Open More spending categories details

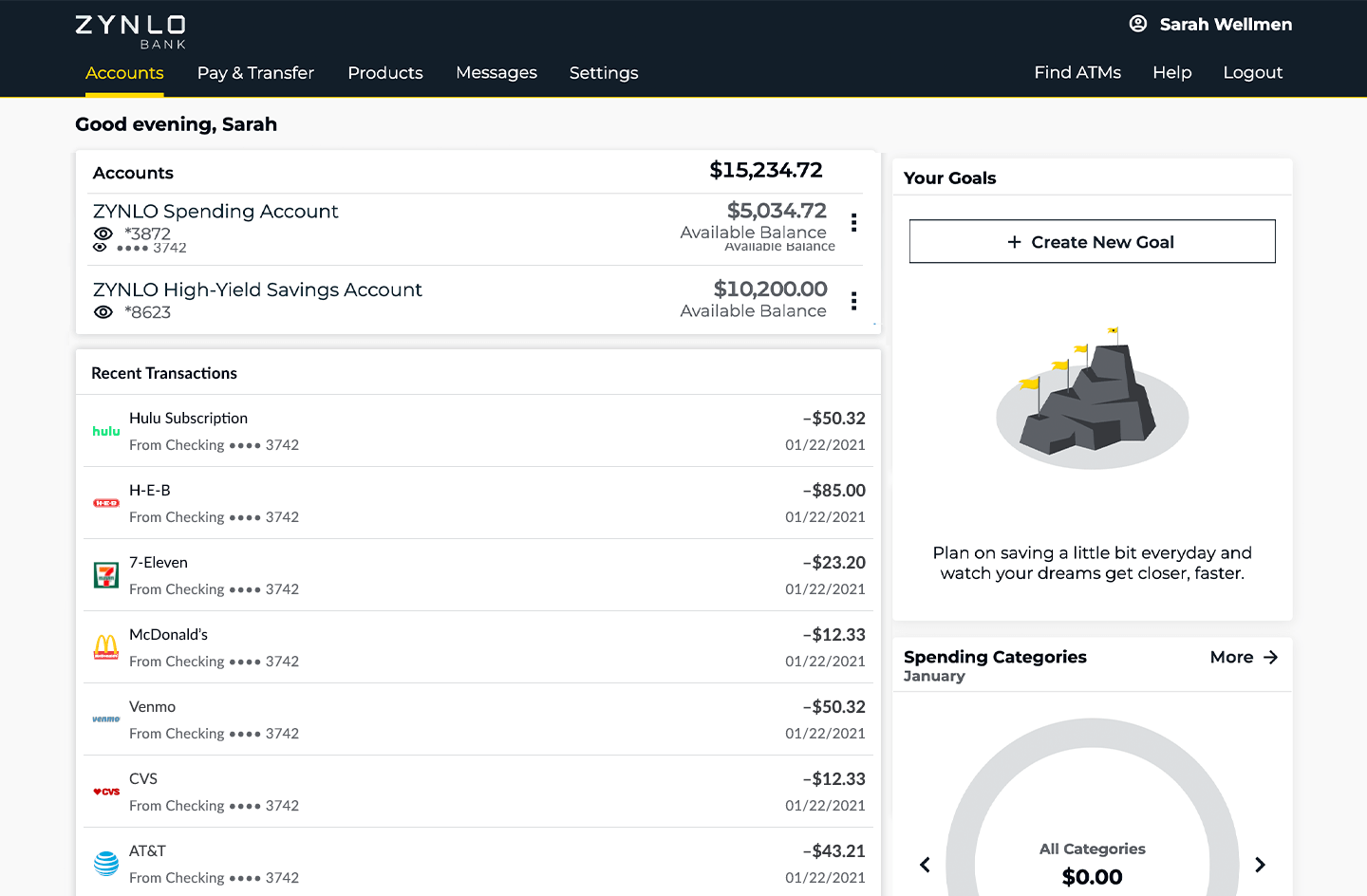pyautogui.click(x=1243, y=656)
